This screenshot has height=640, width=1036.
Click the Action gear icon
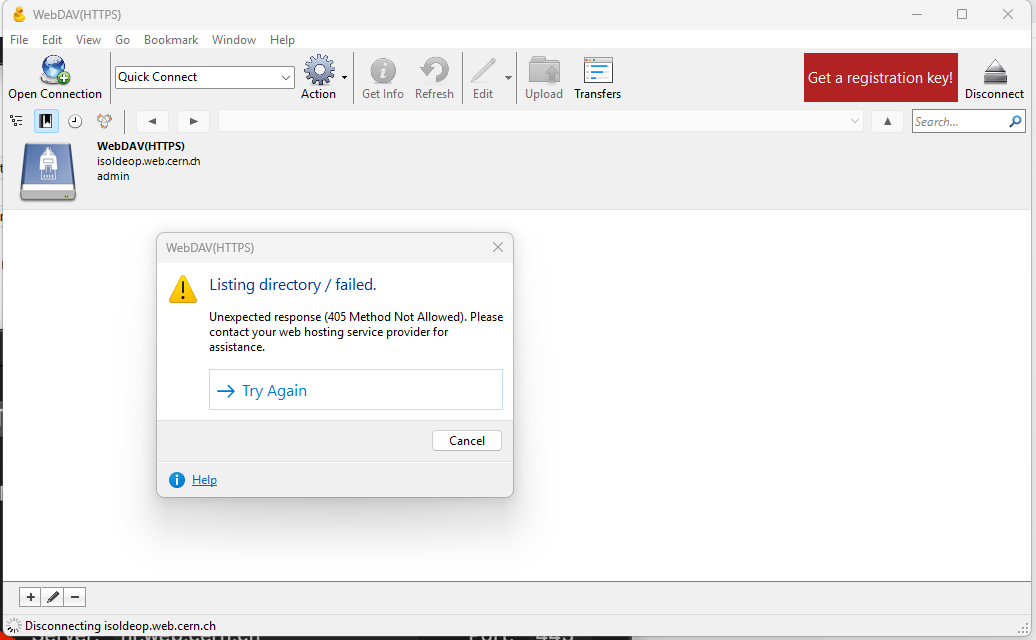[x=318, y=71]
